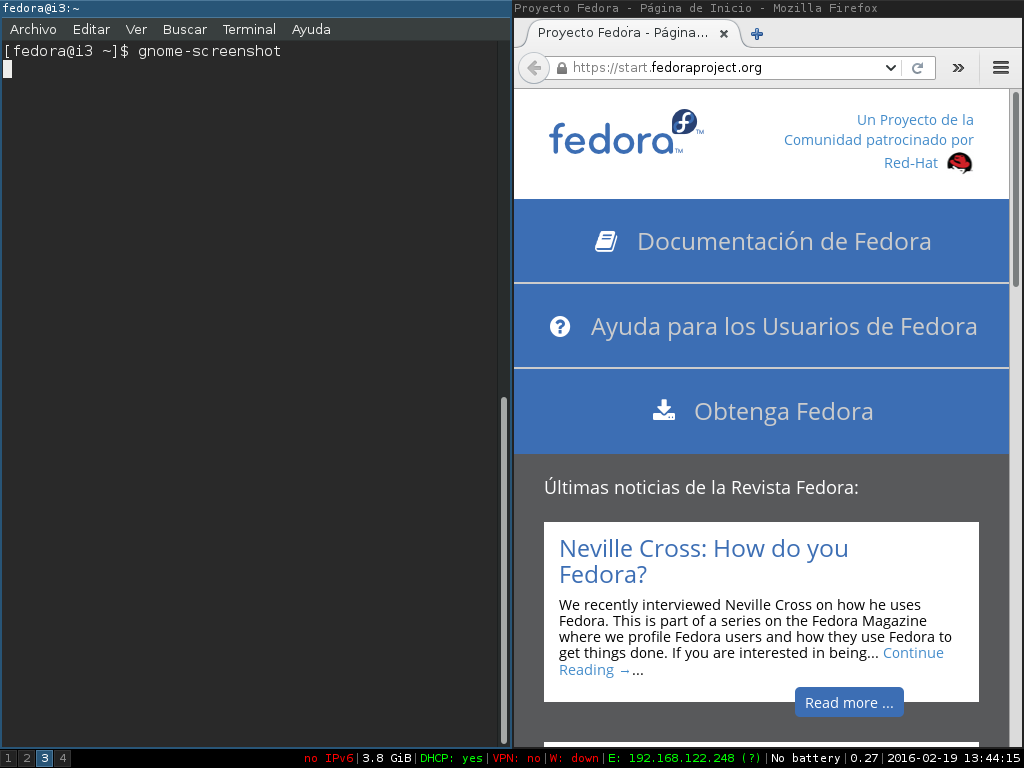The image size is (1024, 768).
Task: Click the URL bar showing start.fedoraproject.org
Action: 725,68
